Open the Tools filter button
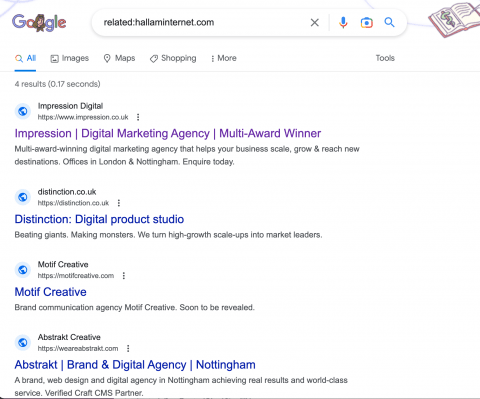Screen dimensions: 480x399 coord(385,58)
